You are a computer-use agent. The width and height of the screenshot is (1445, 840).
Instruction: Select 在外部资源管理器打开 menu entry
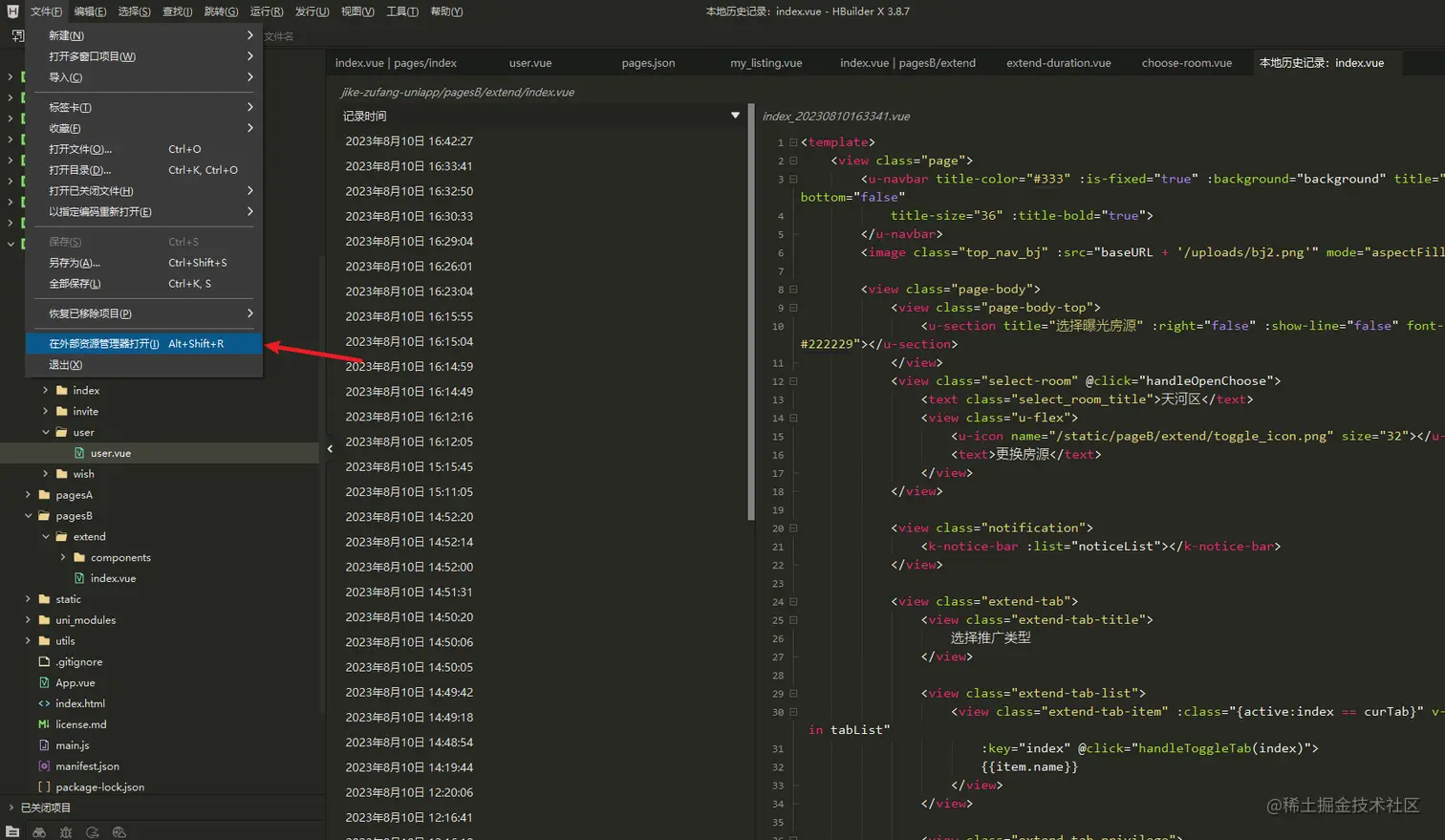point(144,343)
